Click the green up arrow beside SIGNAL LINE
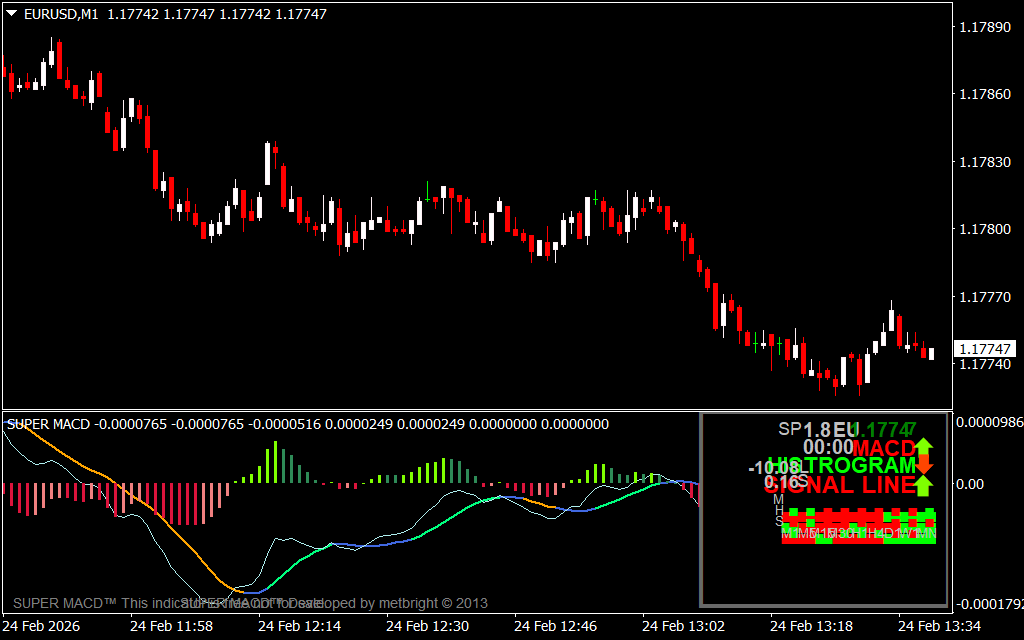This screenshot has width=1024, height=640. (924, 485)
